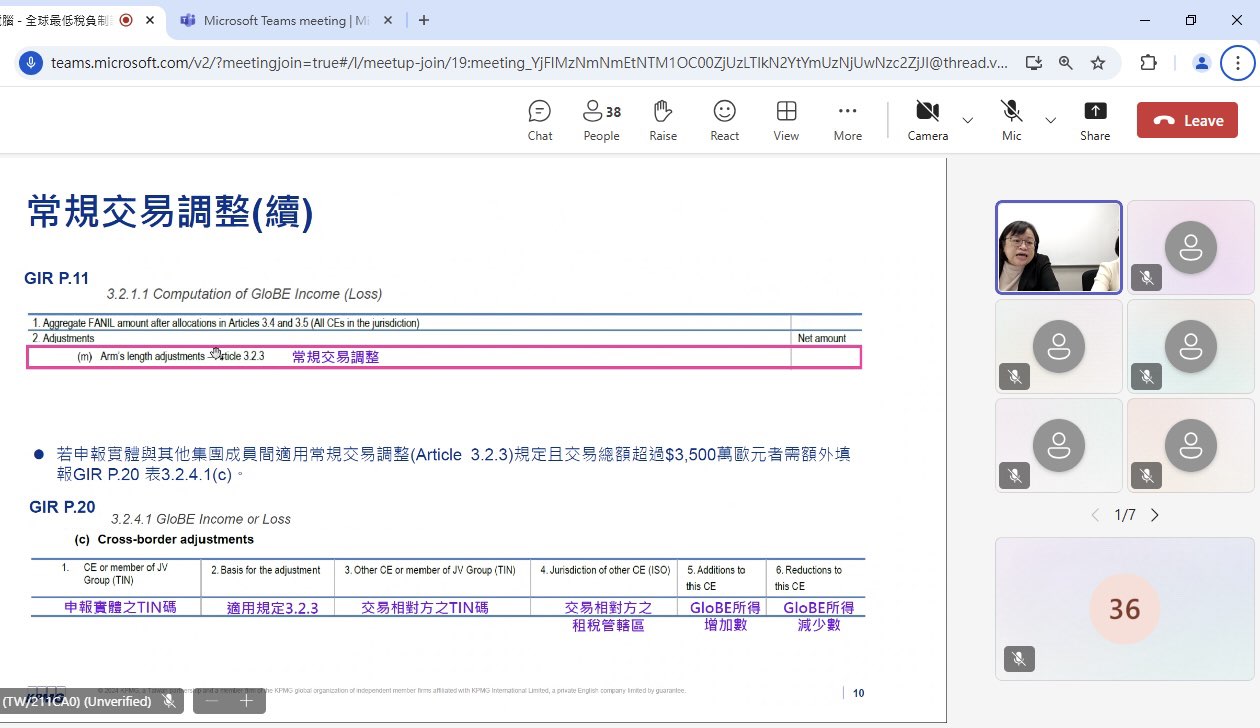Viewport: 1260px width, 728px height.
Task: Open the React emoji menu
Action: pos(724,120)
